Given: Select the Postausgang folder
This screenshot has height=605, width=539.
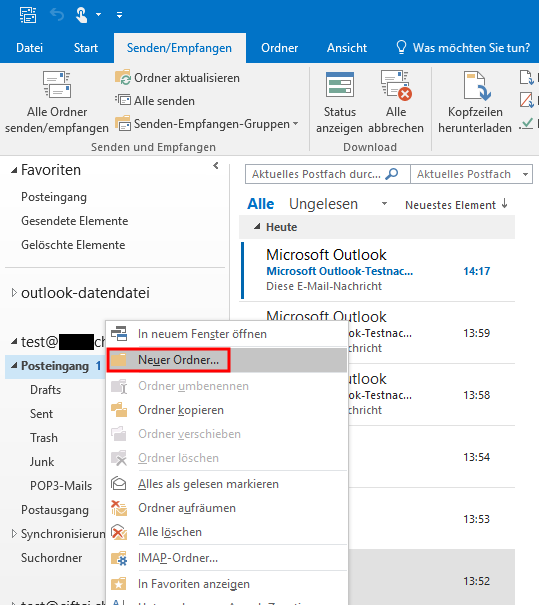Looking at the screenshot, I should 55,510.
